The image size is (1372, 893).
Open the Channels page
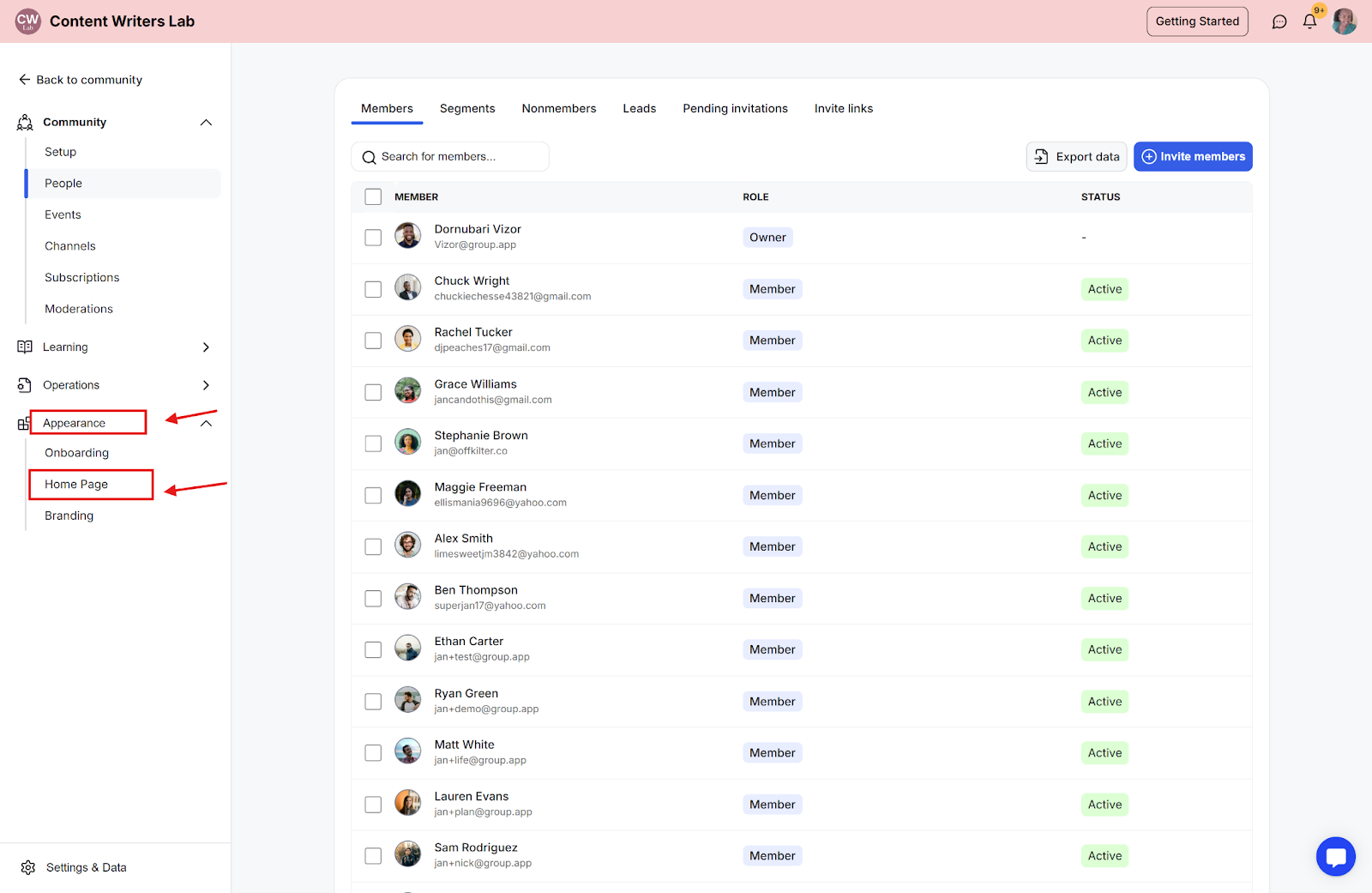click(70, 246)
